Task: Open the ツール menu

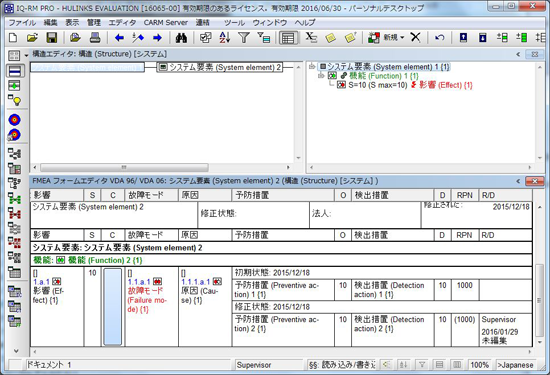Action: 234,23
